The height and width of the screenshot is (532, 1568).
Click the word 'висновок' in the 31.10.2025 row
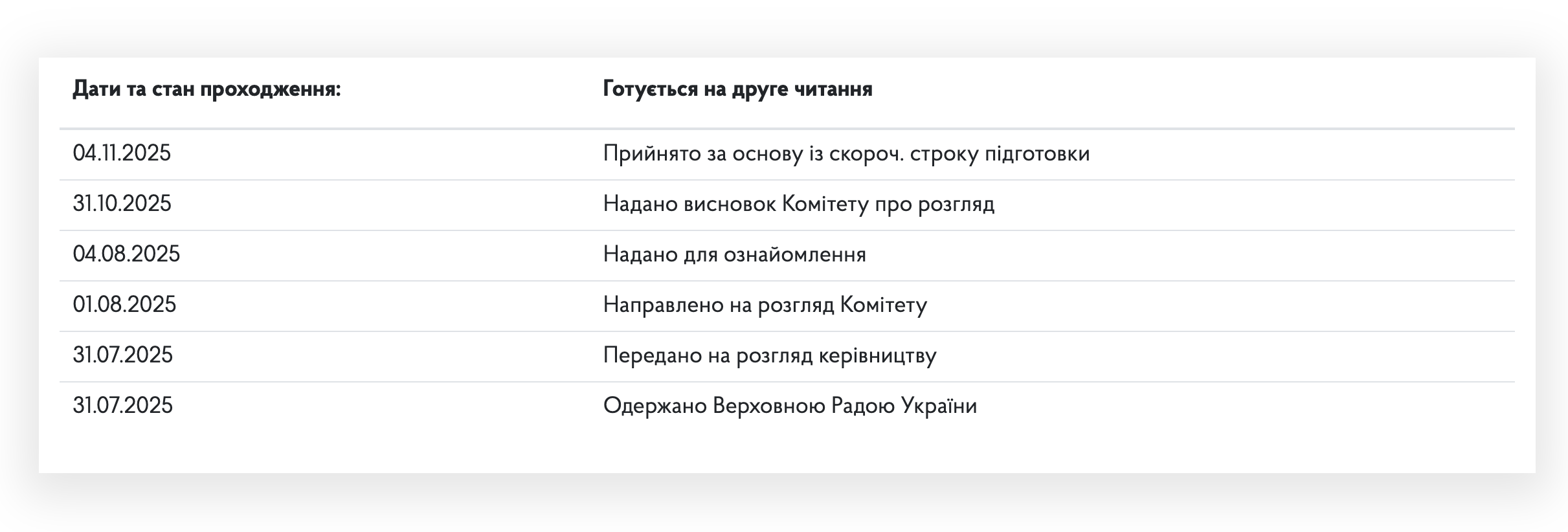[730, 204]
